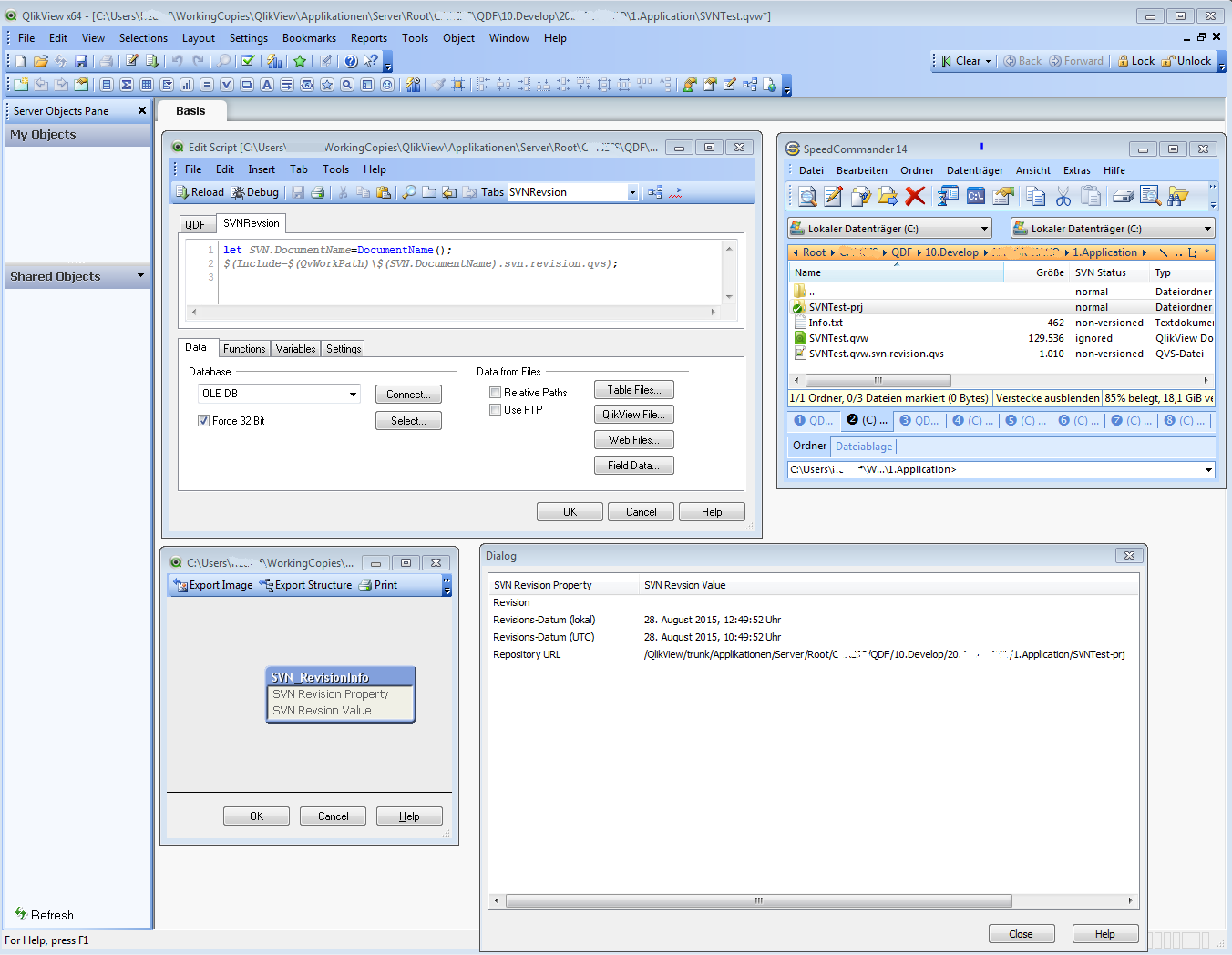Toggle the Force 32 Bit checkbox
Screen dimensions: 1232x955
point(203,421)
